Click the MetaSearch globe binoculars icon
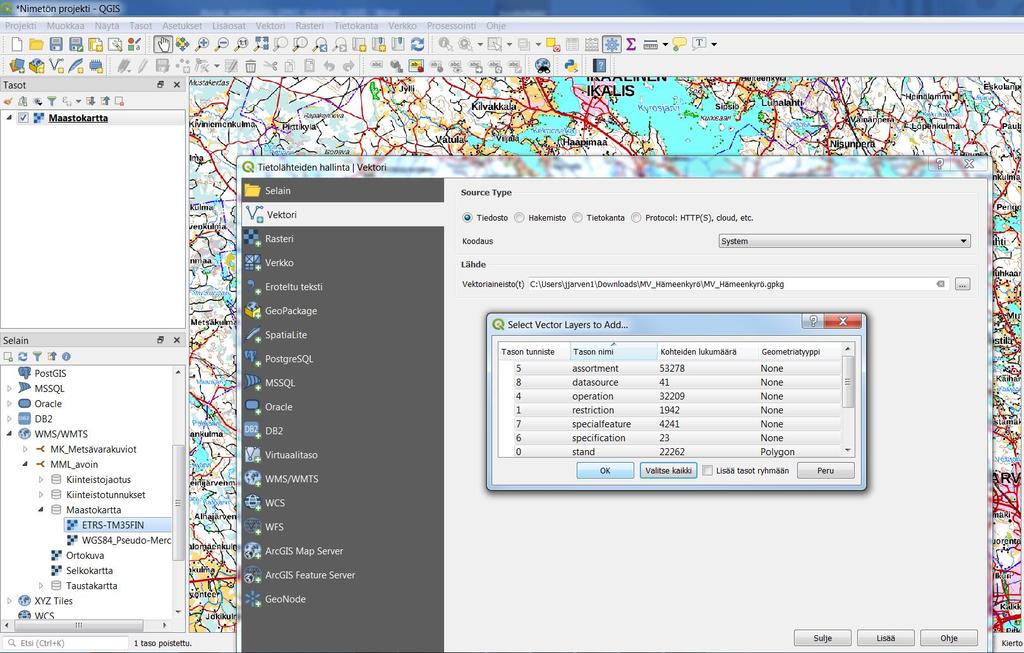The height and width of the screenshot is (653, 1024). [543, 65]
